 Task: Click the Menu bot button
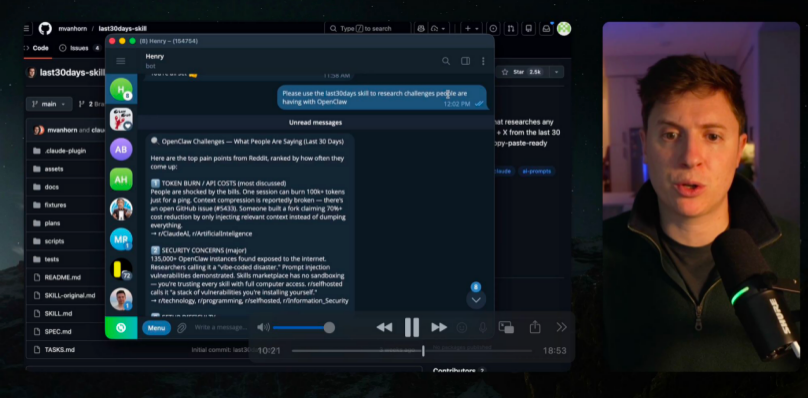156,328
